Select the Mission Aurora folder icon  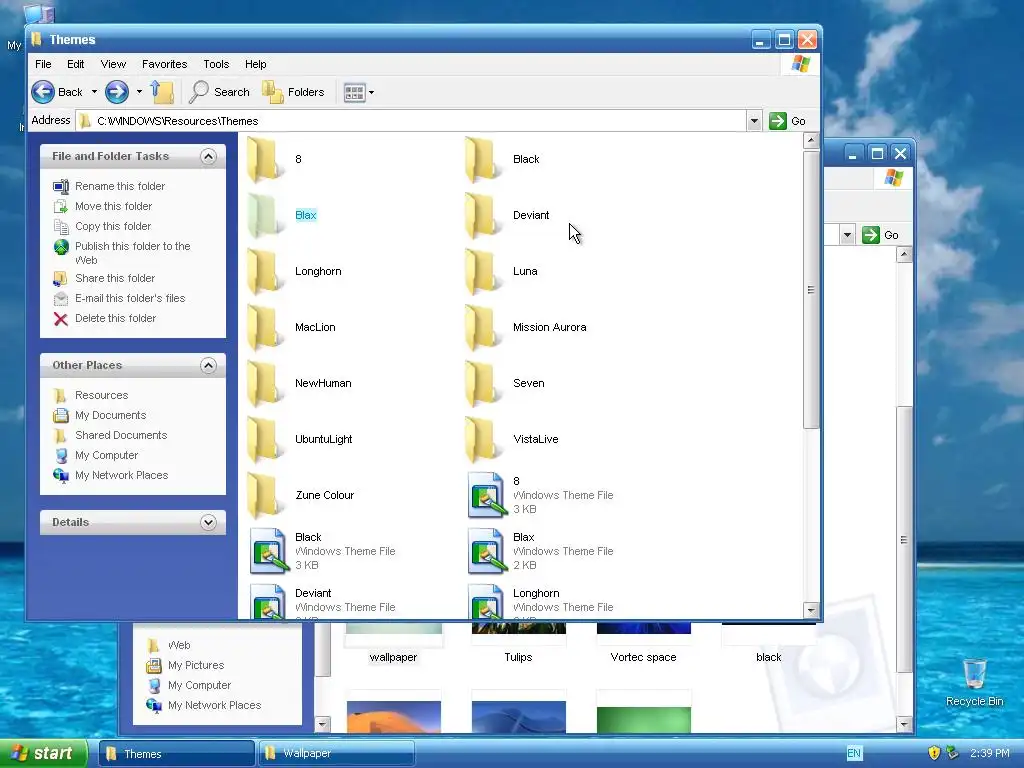(x=484, y=328)
